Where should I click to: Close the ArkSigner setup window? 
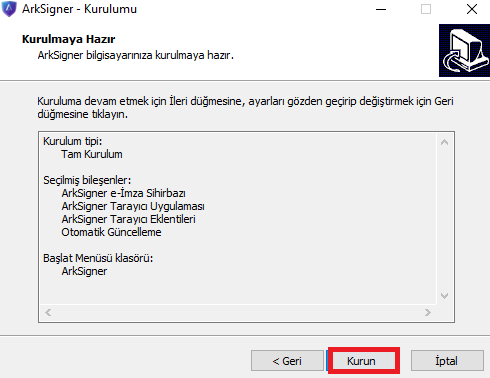472,9
